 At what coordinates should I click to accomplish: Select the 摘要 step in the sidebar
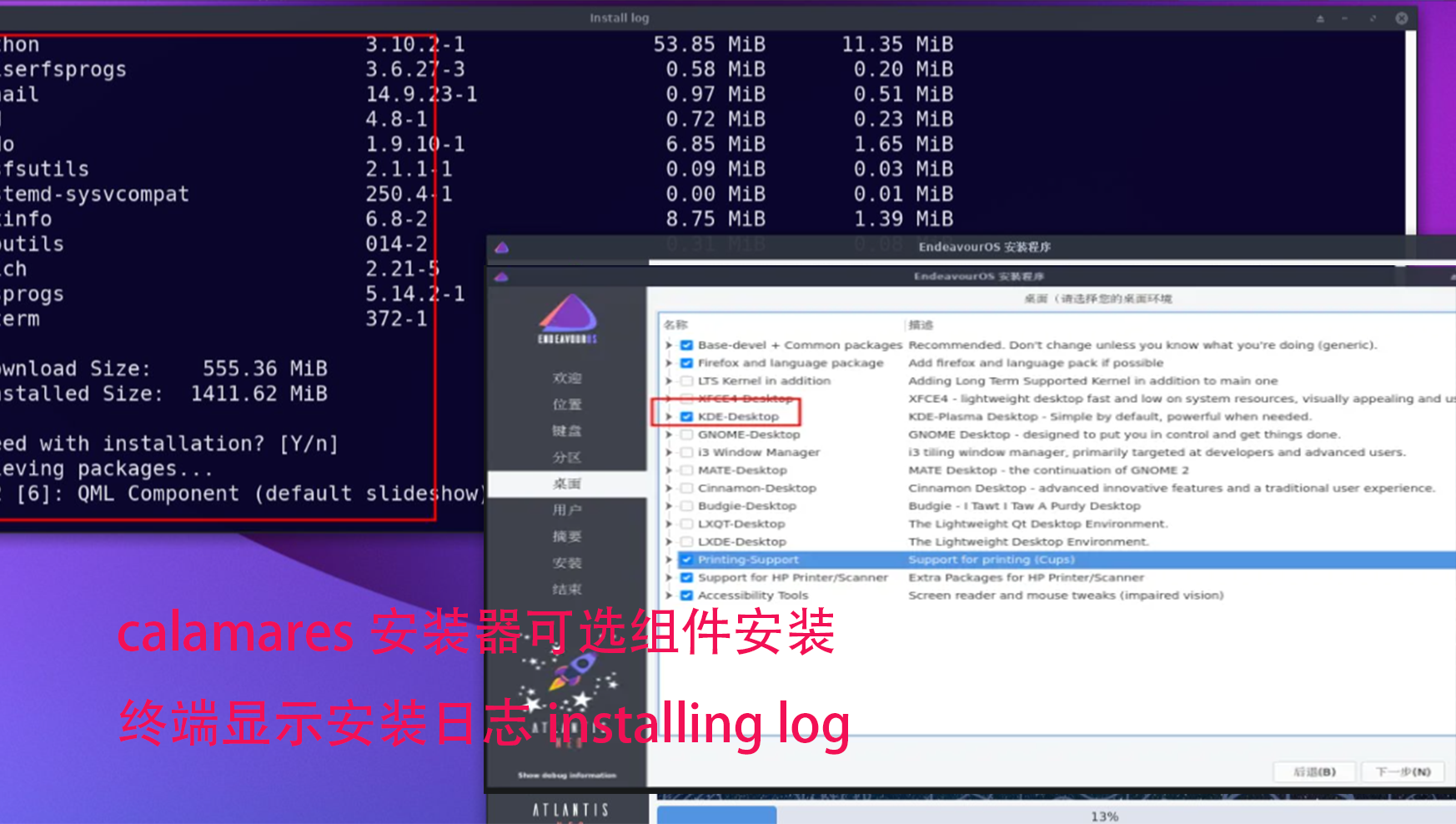[567, 536]
